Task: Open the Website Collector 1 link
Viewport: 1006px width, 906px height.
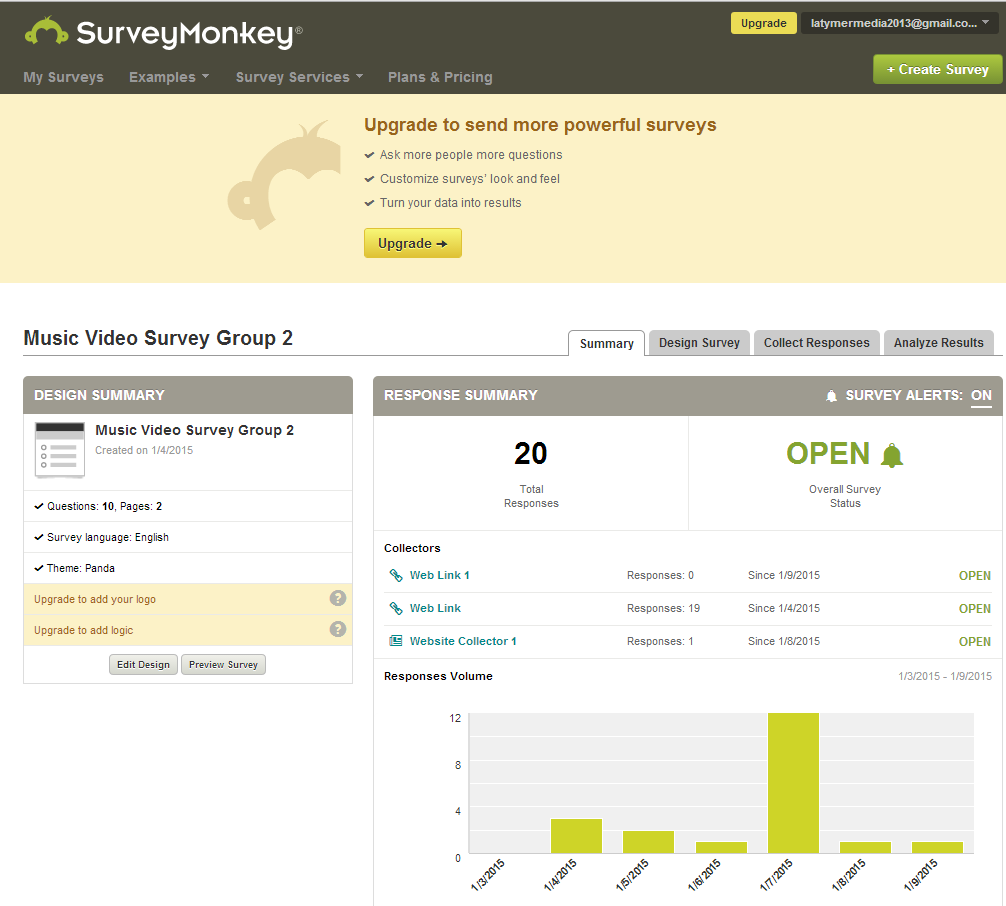Action: [463, 641]
